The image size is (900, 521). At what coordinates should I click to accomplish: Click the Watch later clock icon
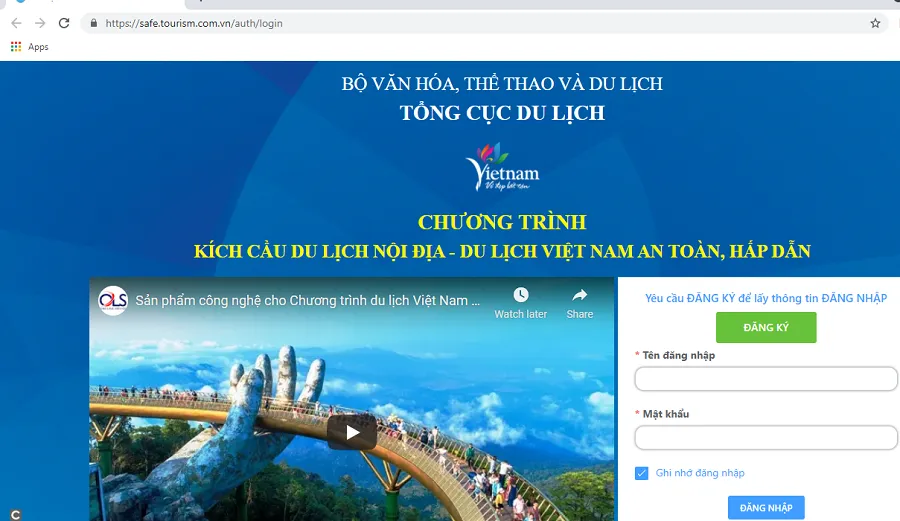pyautogui.click(x=521, y=296)
